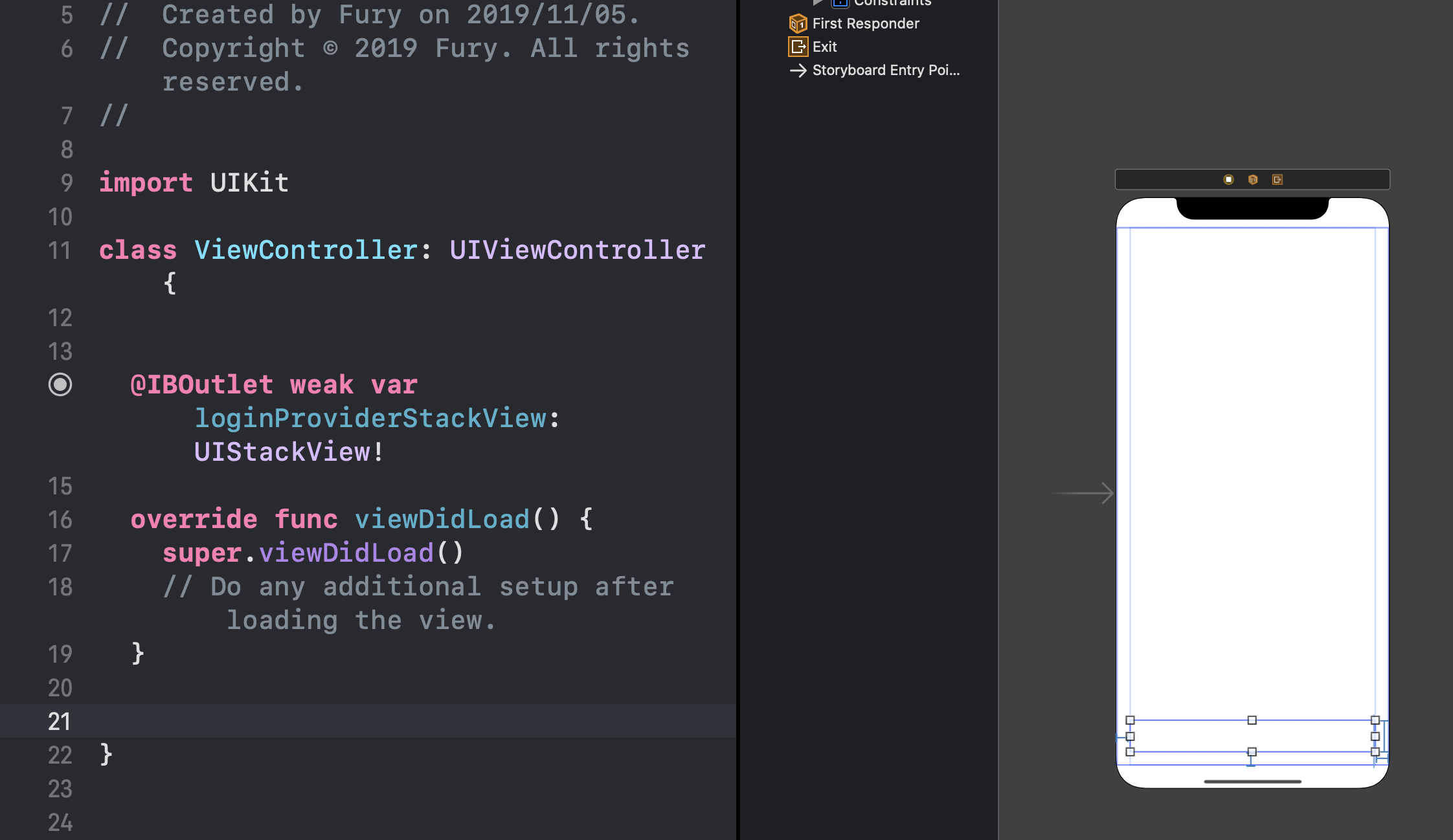Image resolution: width=1453 pixels, height=840 pixels.
Task: Expand the Constraints disclosure triangle
Action: pyautogui.click(x=818, y=2)
